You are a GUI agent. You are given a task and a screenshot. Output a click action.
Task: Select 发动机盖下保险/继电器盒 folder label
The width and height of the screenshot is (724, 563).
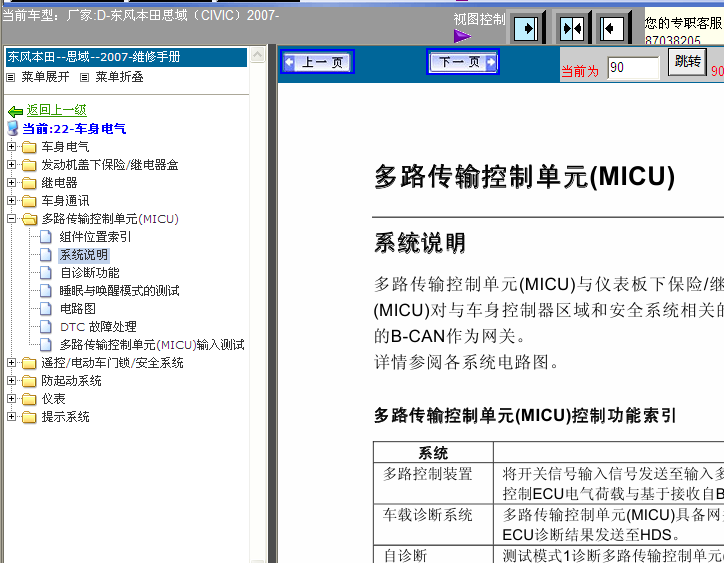(x=110, y=165)
